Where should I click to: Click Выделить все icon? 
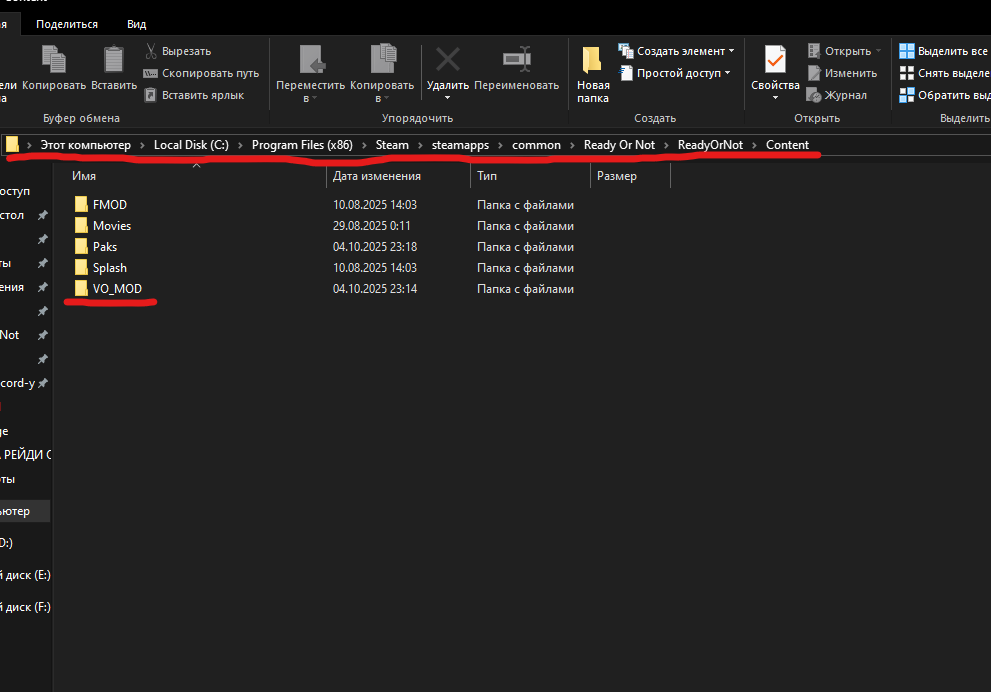(907, 51)
